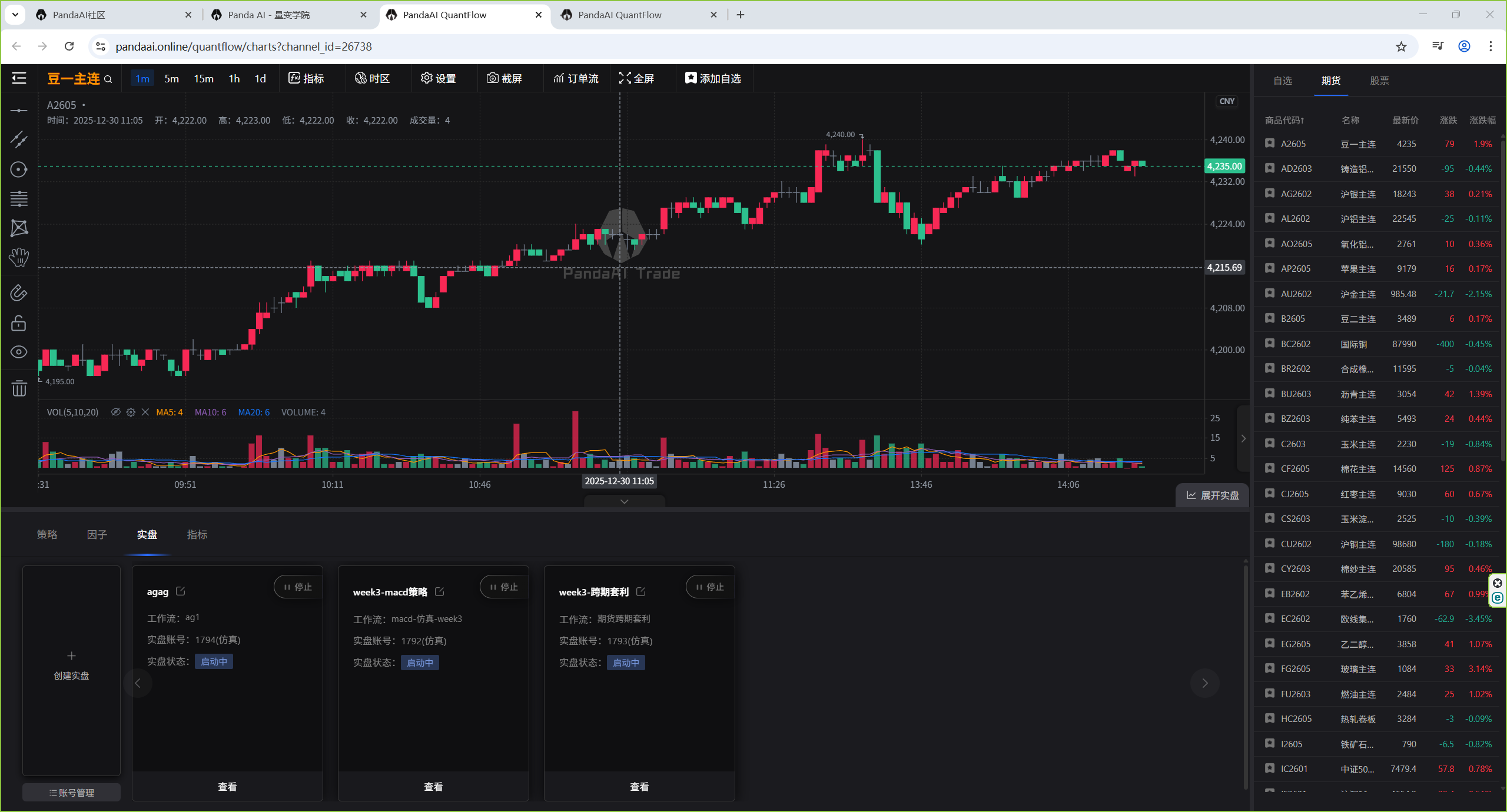Select the horizontal line drawing tool

[x=19, y=111]
